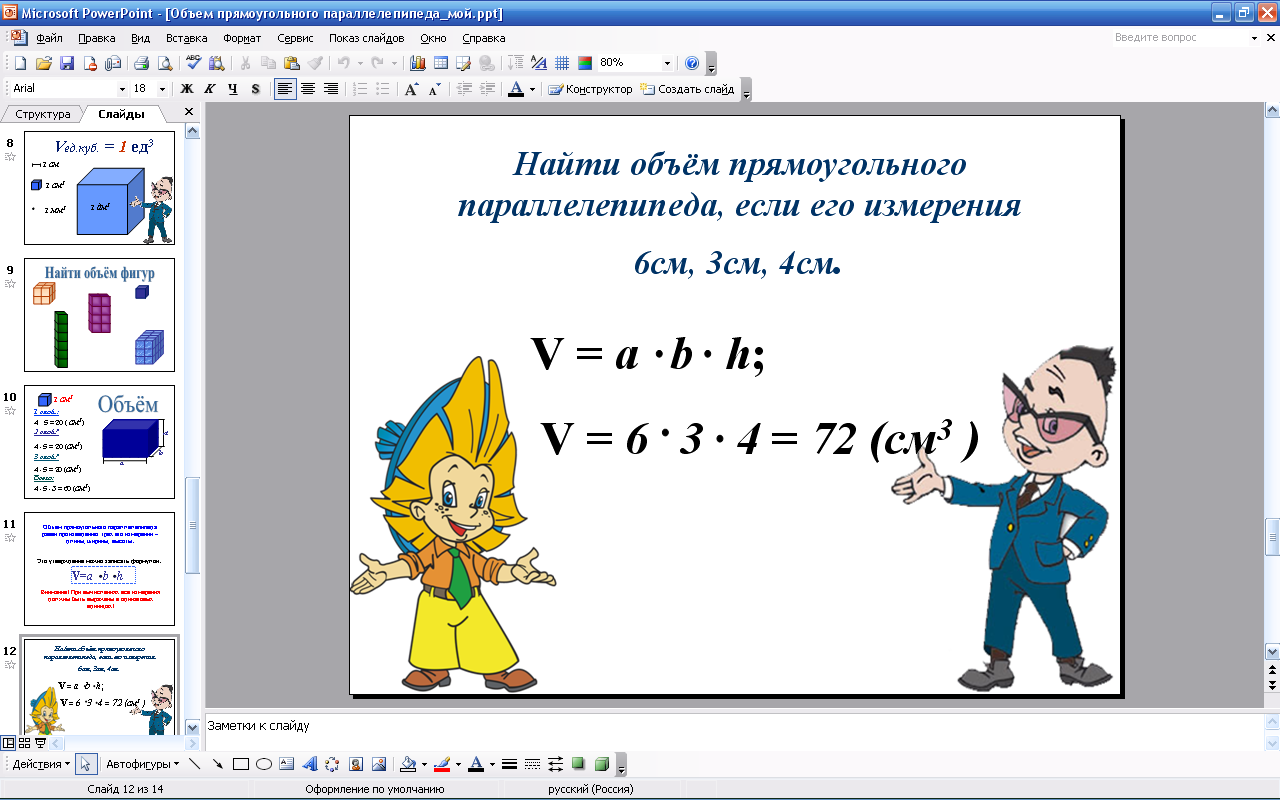Open the Файл menu
Viewport: 1280px width, 800px height.
tap(49, 38)
